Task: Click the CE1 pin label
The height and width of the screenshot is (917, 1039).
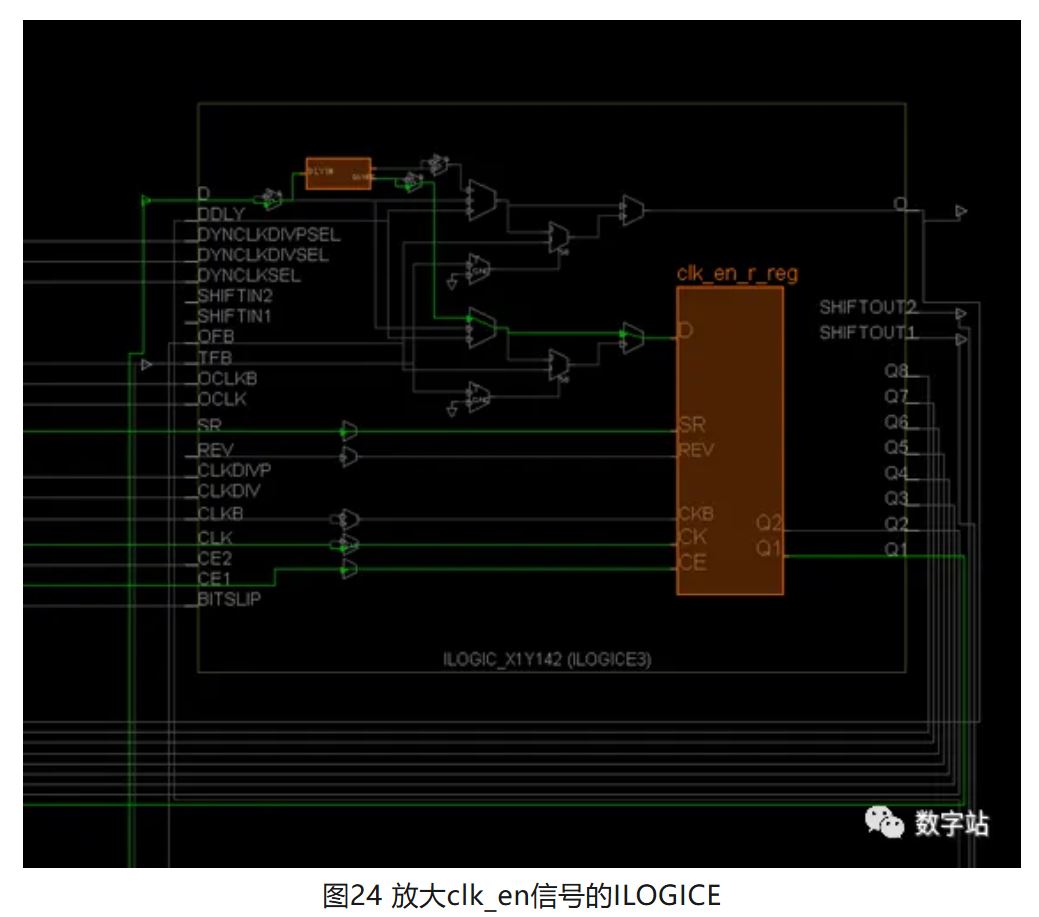Action: point(214,578)
